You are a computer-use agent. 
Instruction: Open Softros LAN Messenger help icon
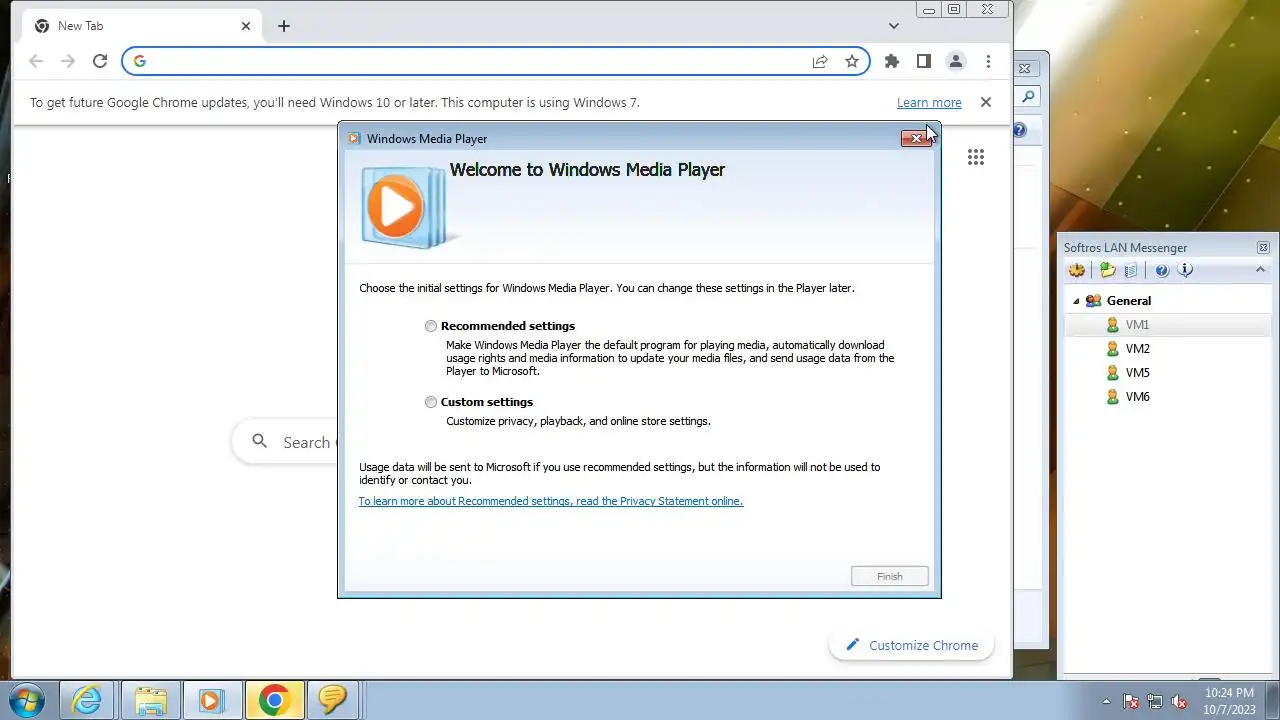tap(1162, 270)
